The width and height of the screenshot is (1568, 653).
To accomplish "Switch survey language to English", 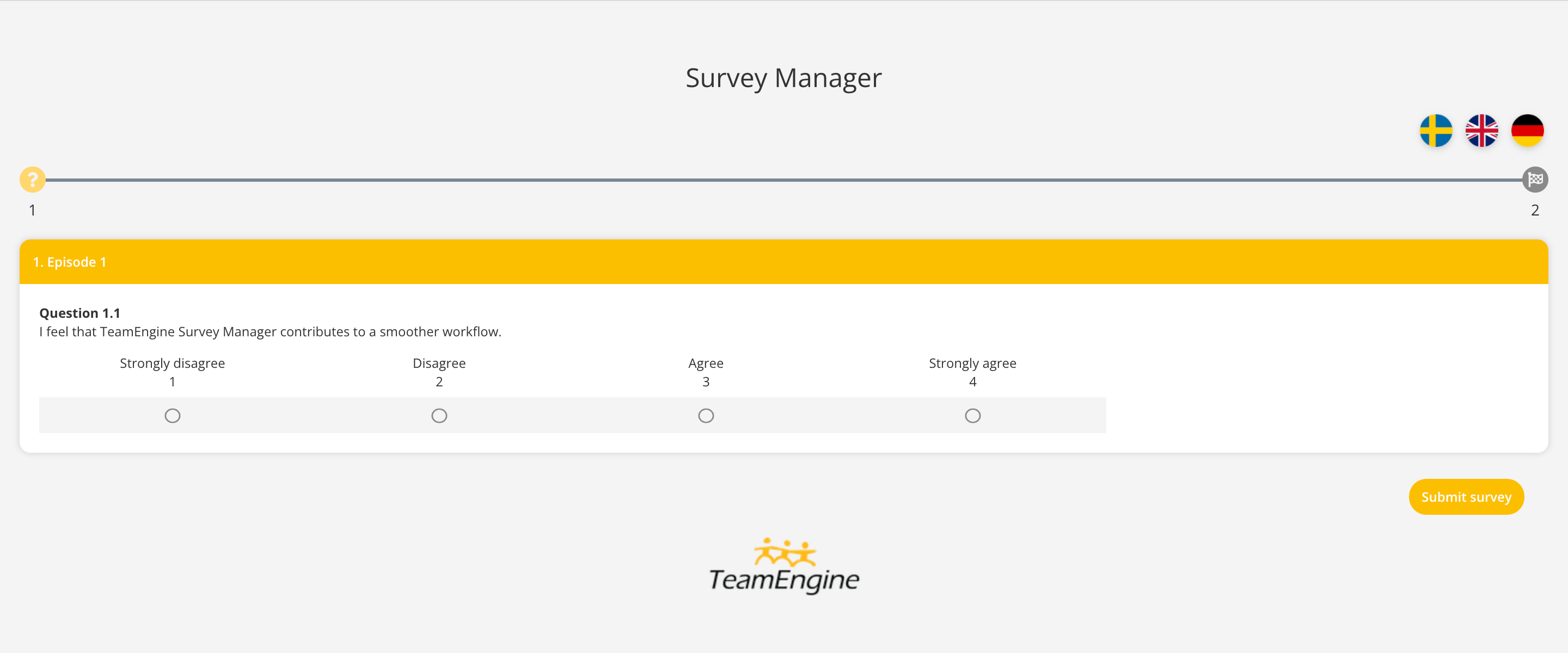I will [1481, 130].
